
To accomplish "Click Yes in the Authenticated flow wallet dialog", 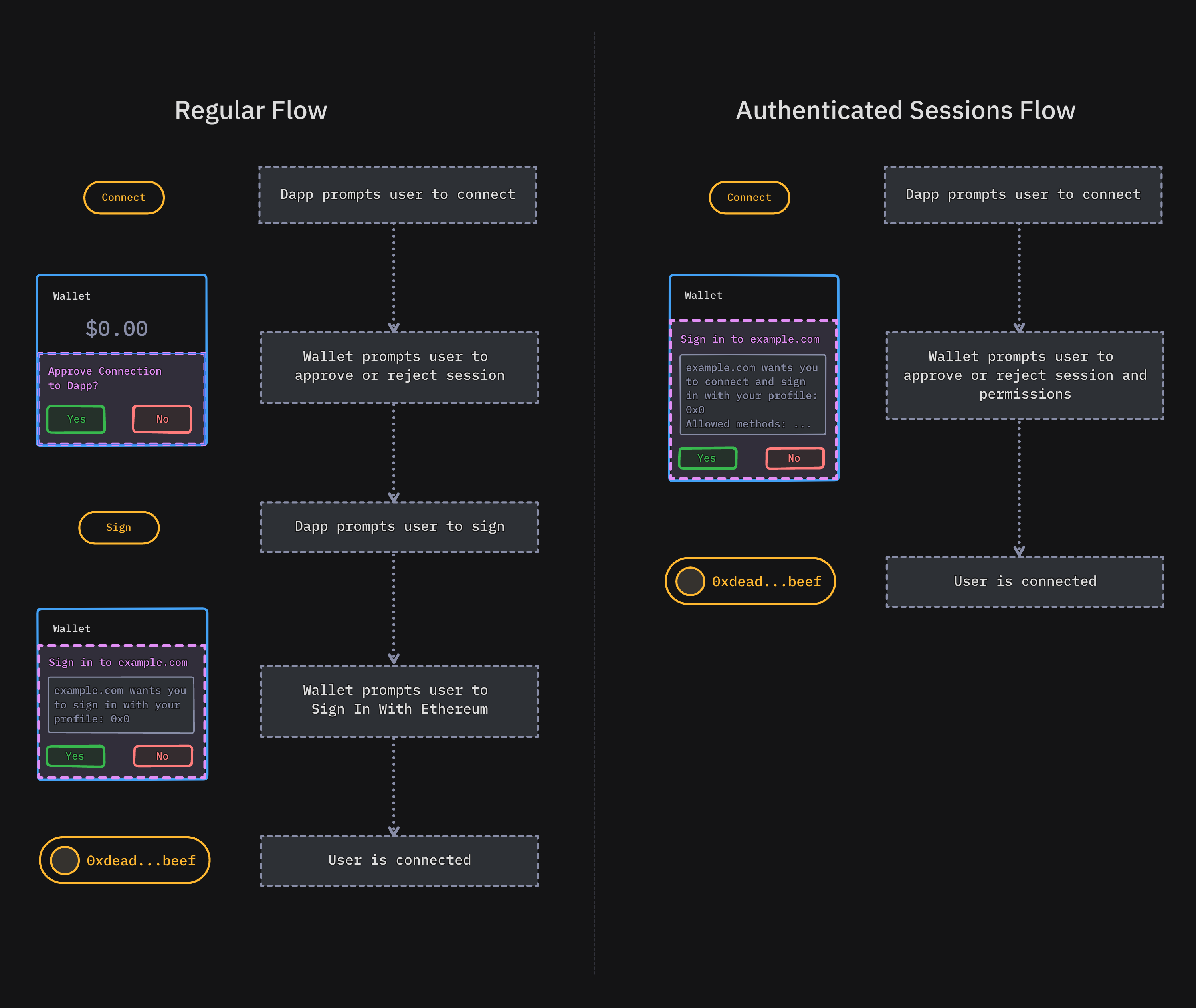I will (707, 458).
